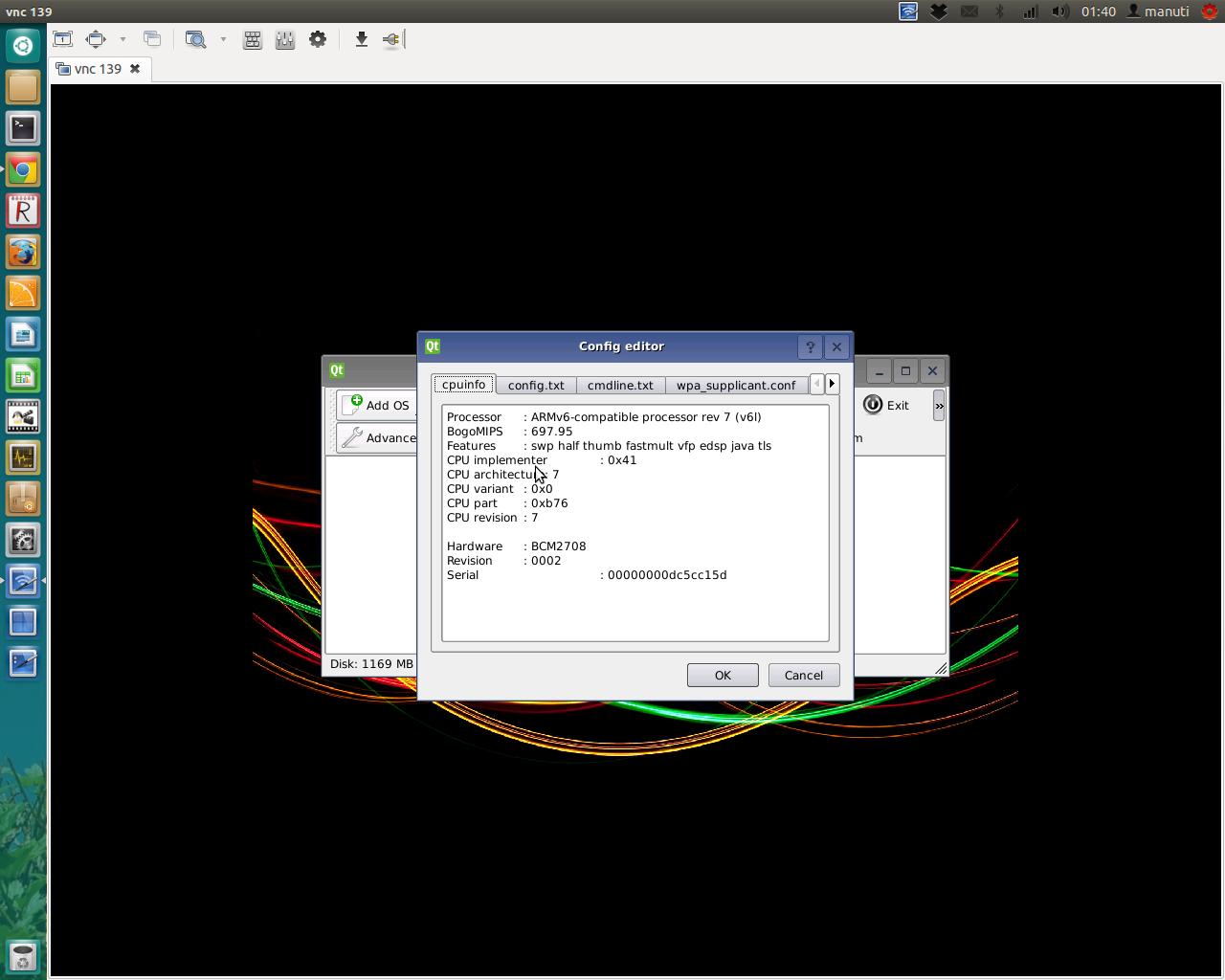This screenshot has height=980, width=1225.
Task: Select the wpa_supplicant.conf tab
Action: [x=735, y=385]
